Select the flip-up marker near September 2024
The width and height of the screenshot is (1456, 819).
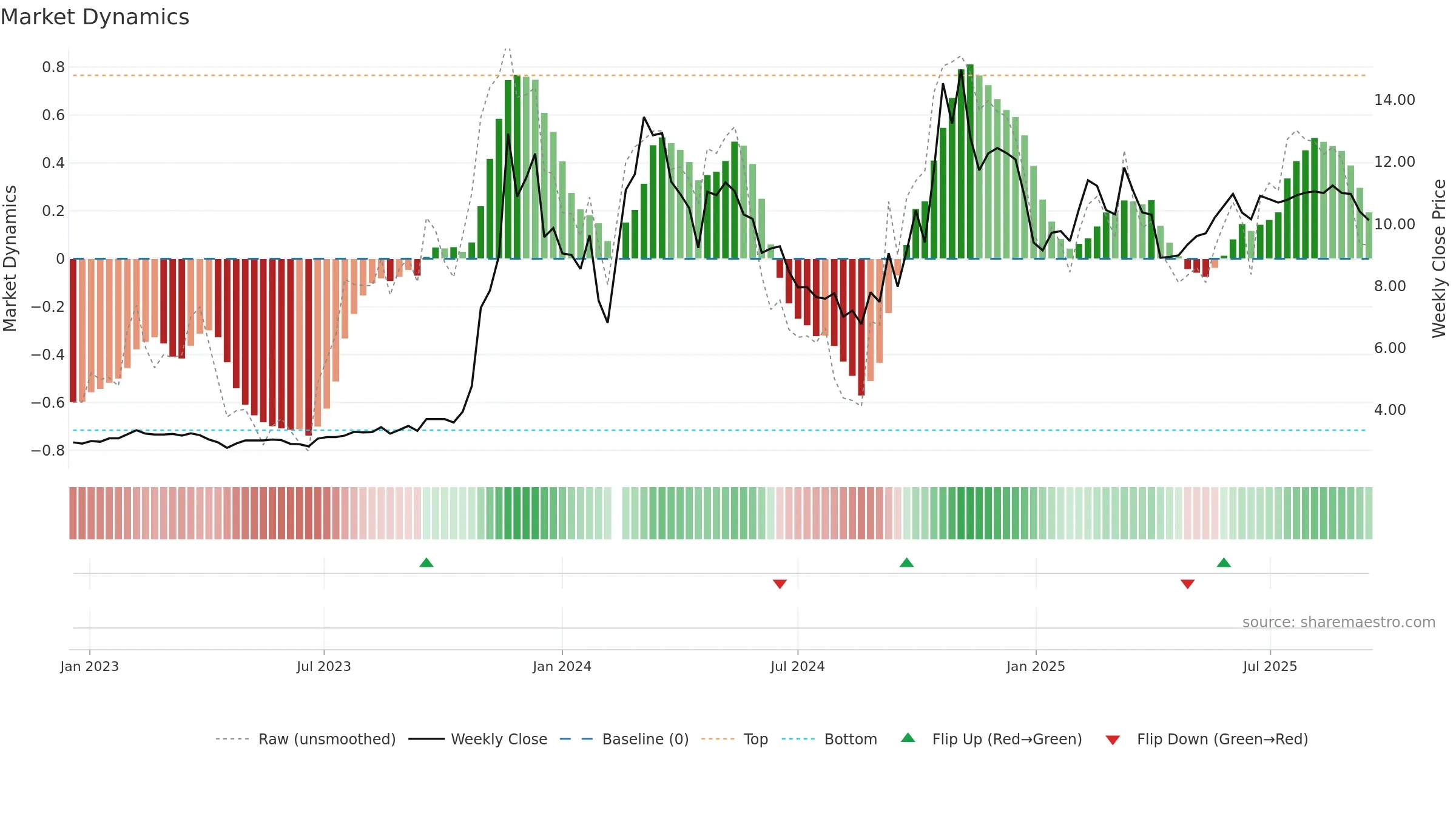[907, 562]
